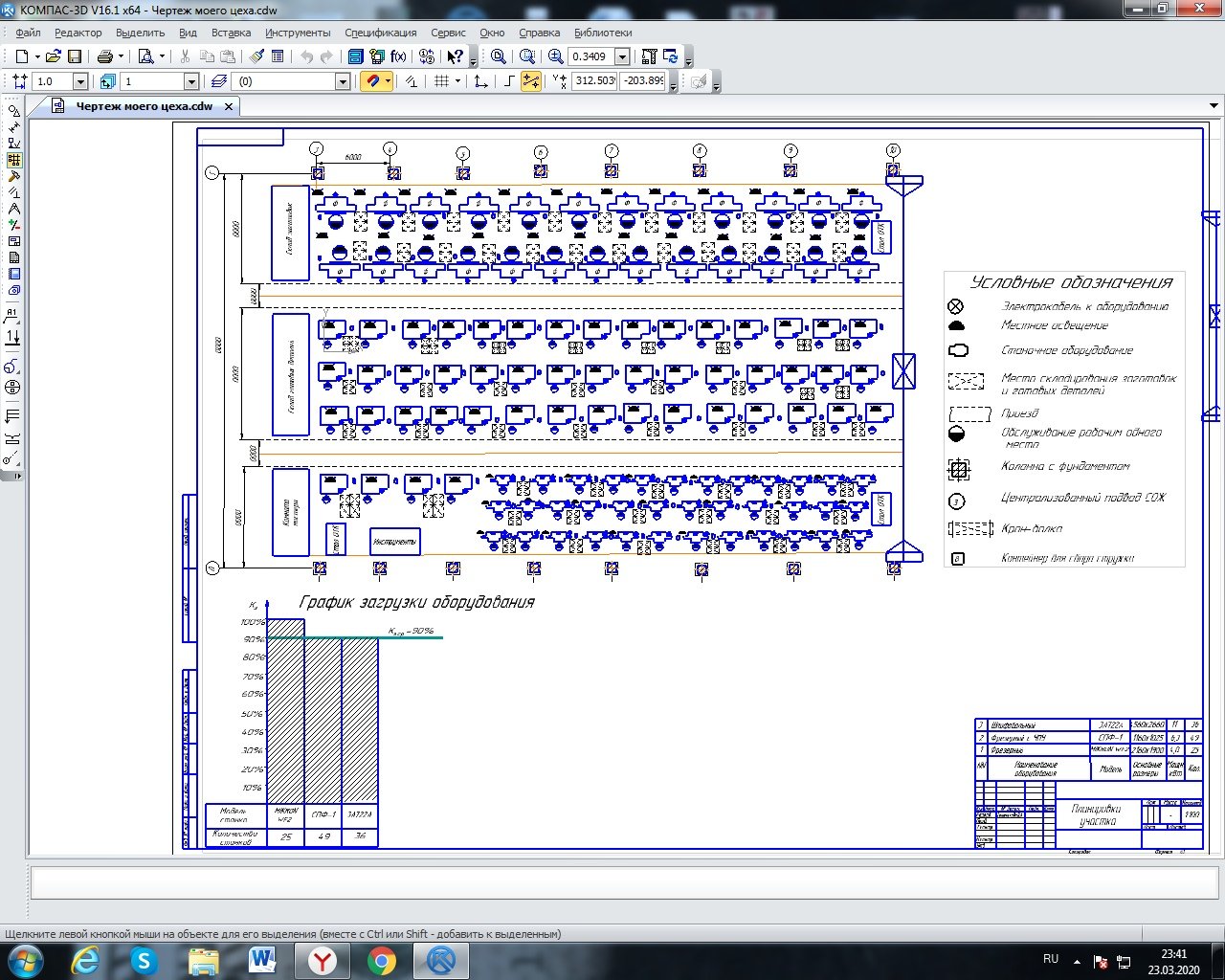Open the existing file folder icon
Viewport: 1225px width, 980px height.
54,56
